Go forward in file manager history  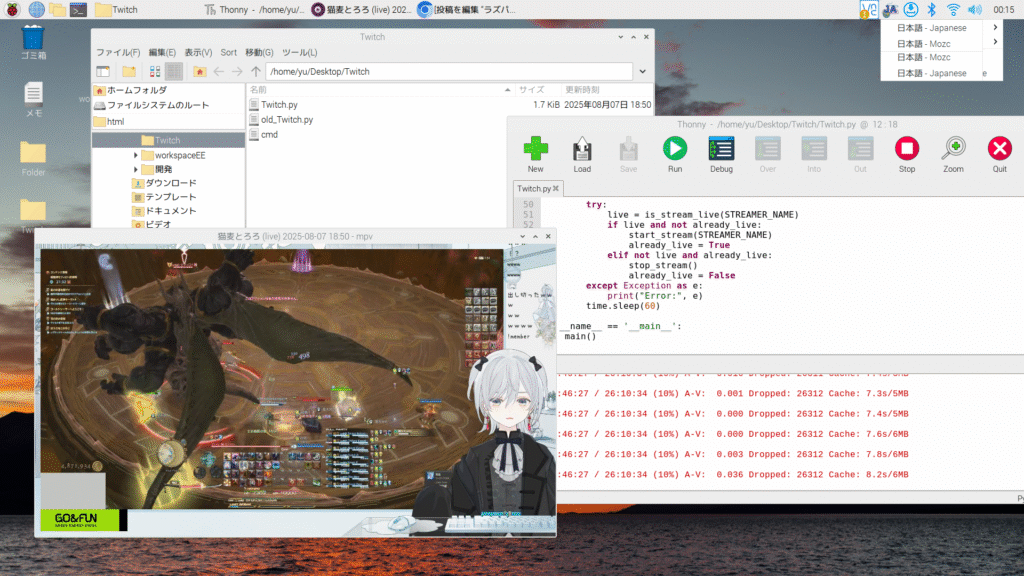coord(237,71)
